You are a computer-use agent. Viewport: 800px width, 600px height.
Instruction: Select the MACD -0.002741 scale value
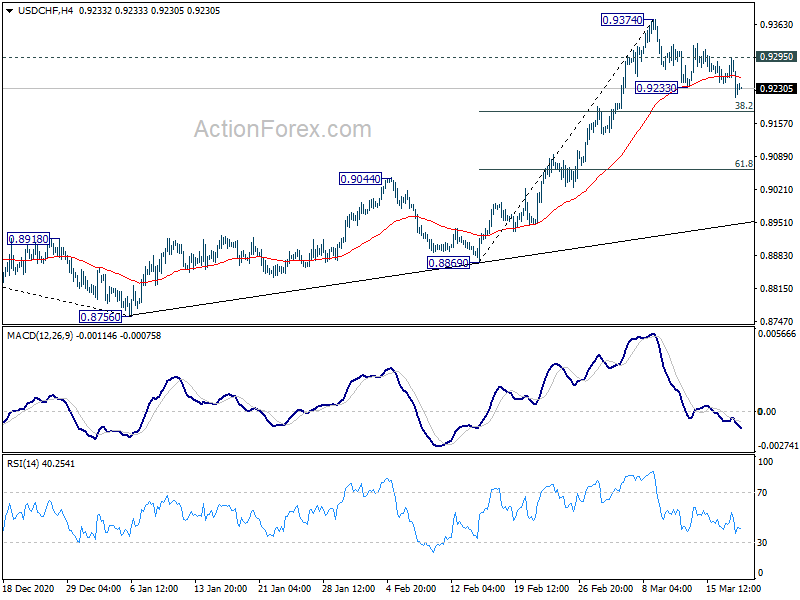click(x=778, y=445)
